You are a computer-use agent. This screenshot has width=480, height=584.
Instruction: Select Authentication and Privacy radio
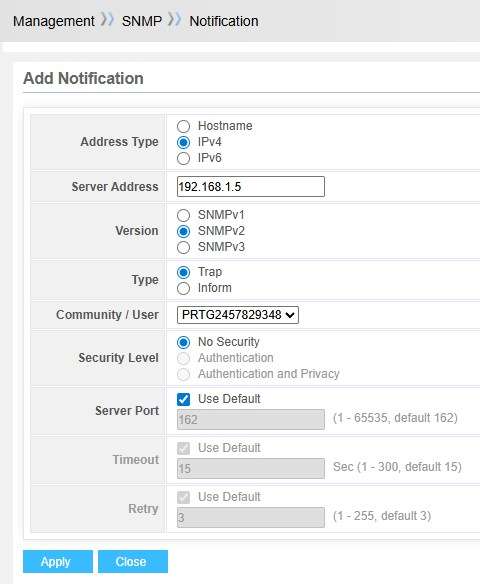click(x=183, y=374)
